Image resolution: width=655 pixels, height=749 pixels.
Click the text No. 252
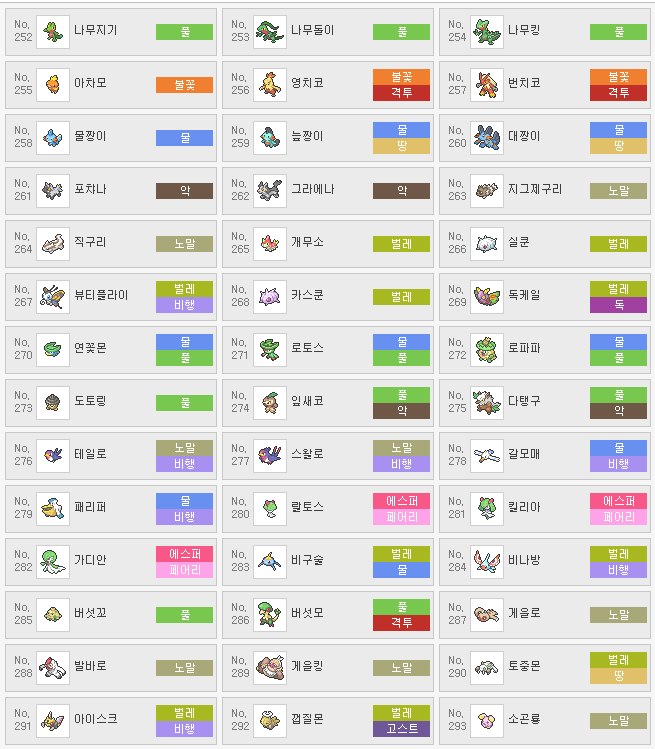click(23, 31)
